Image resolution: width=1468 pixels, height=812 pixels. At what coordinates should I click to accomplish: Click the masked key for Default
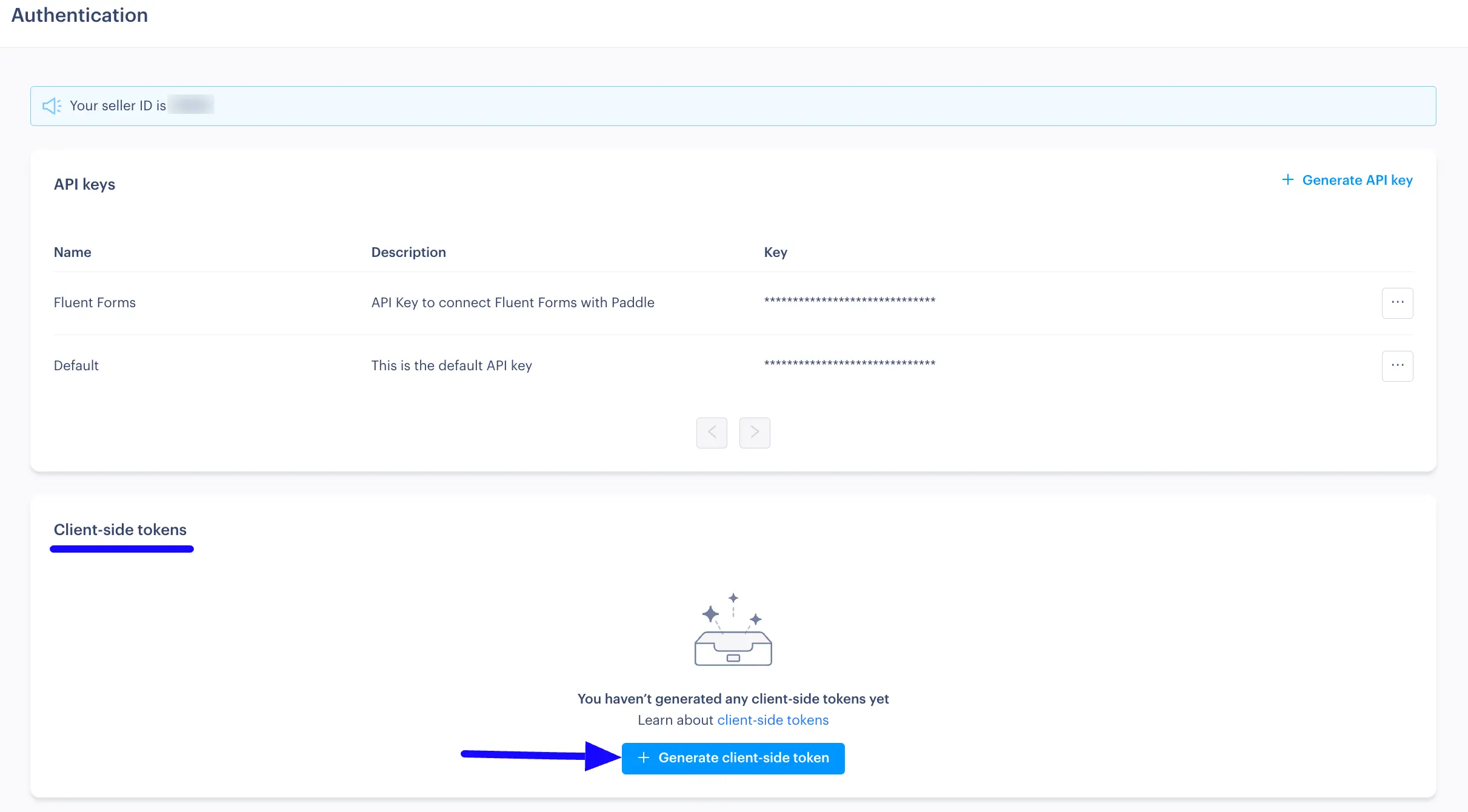click(x=850, y=364)
